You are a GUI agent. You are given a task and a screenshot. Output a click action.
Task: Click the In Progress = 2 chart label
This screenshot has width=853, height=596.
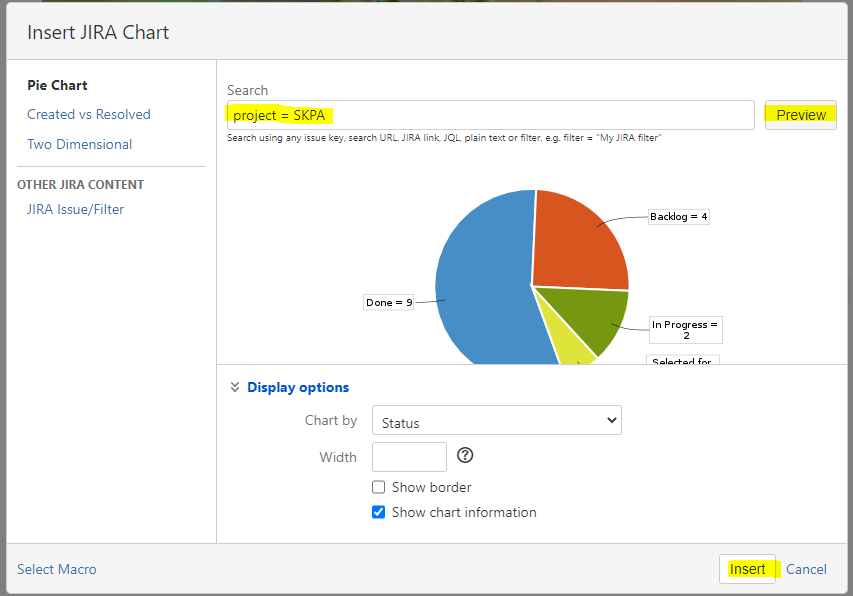[685, 330]
